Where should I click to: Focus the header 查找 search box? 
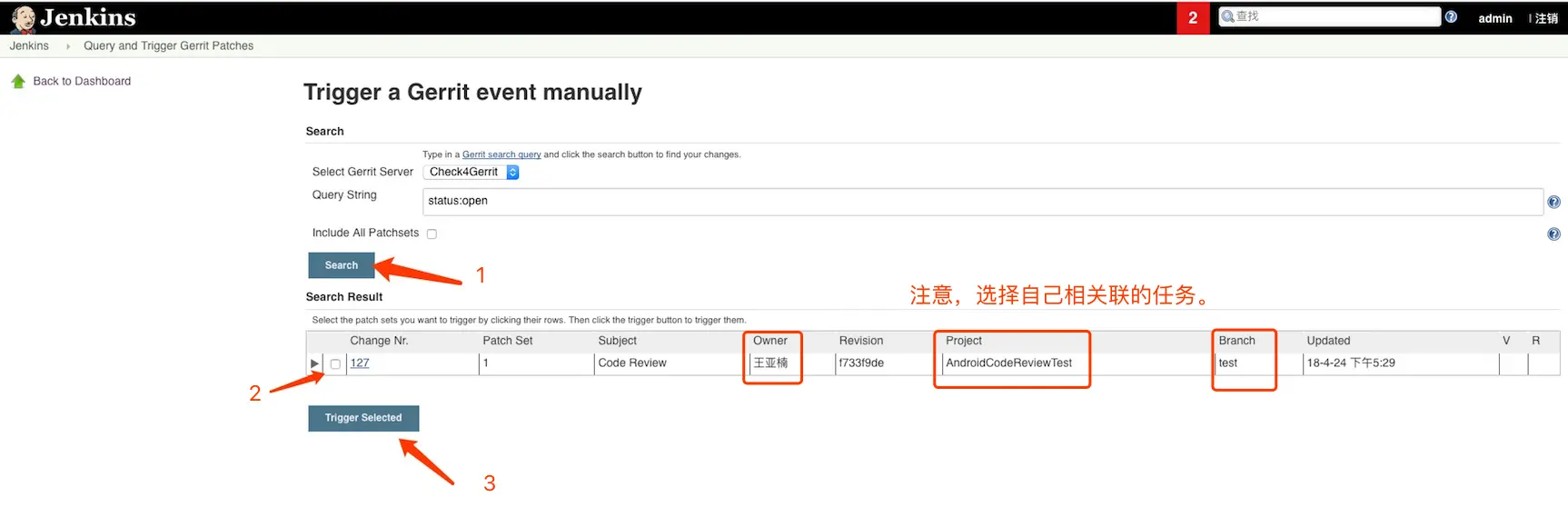click(1330, 16)
